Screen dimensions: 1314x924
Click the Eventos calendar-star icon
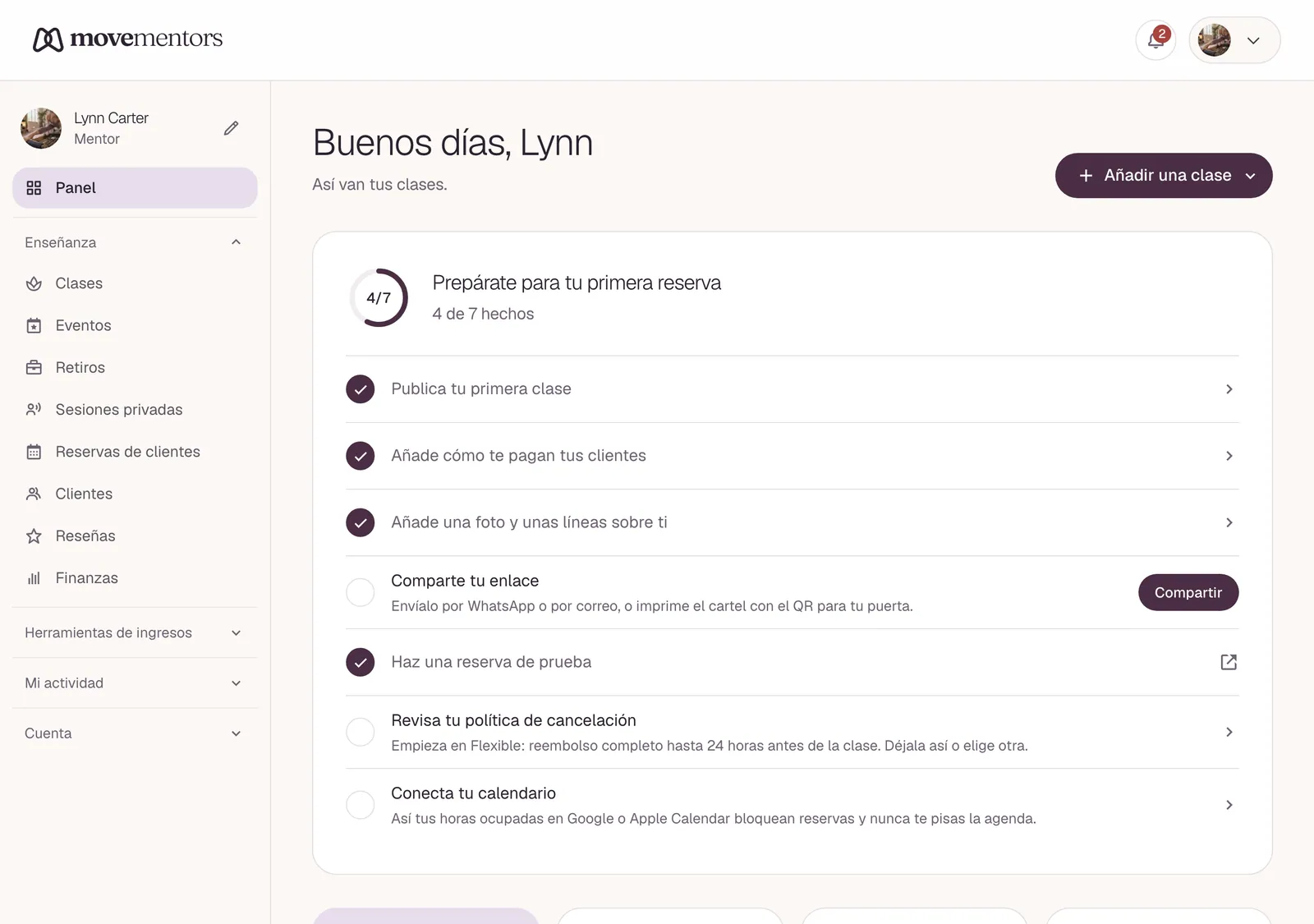click(x=34, y=326)
